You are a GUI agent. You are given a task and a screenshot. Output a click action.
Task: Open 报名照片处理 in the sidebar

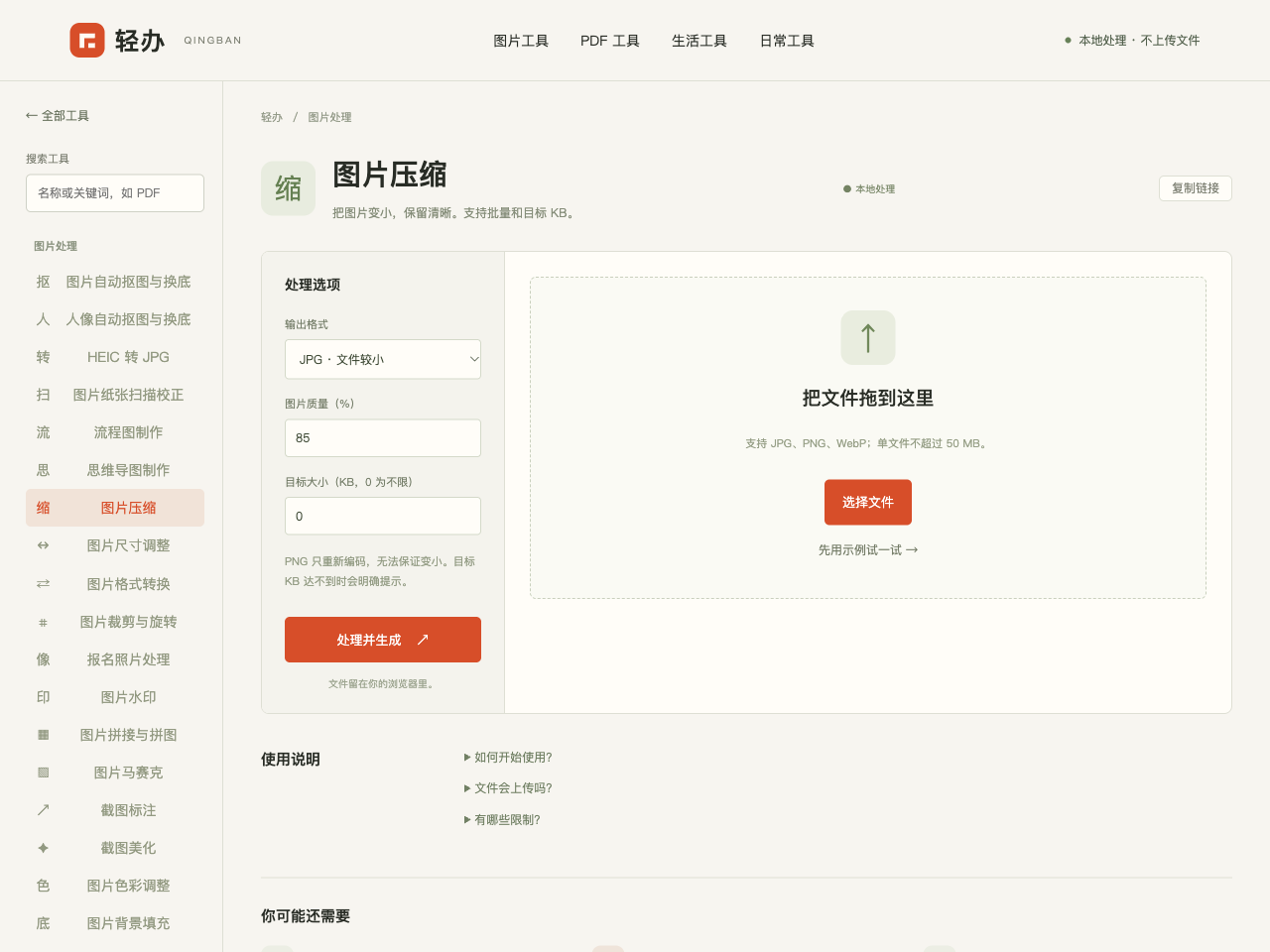tap(115, 659)
